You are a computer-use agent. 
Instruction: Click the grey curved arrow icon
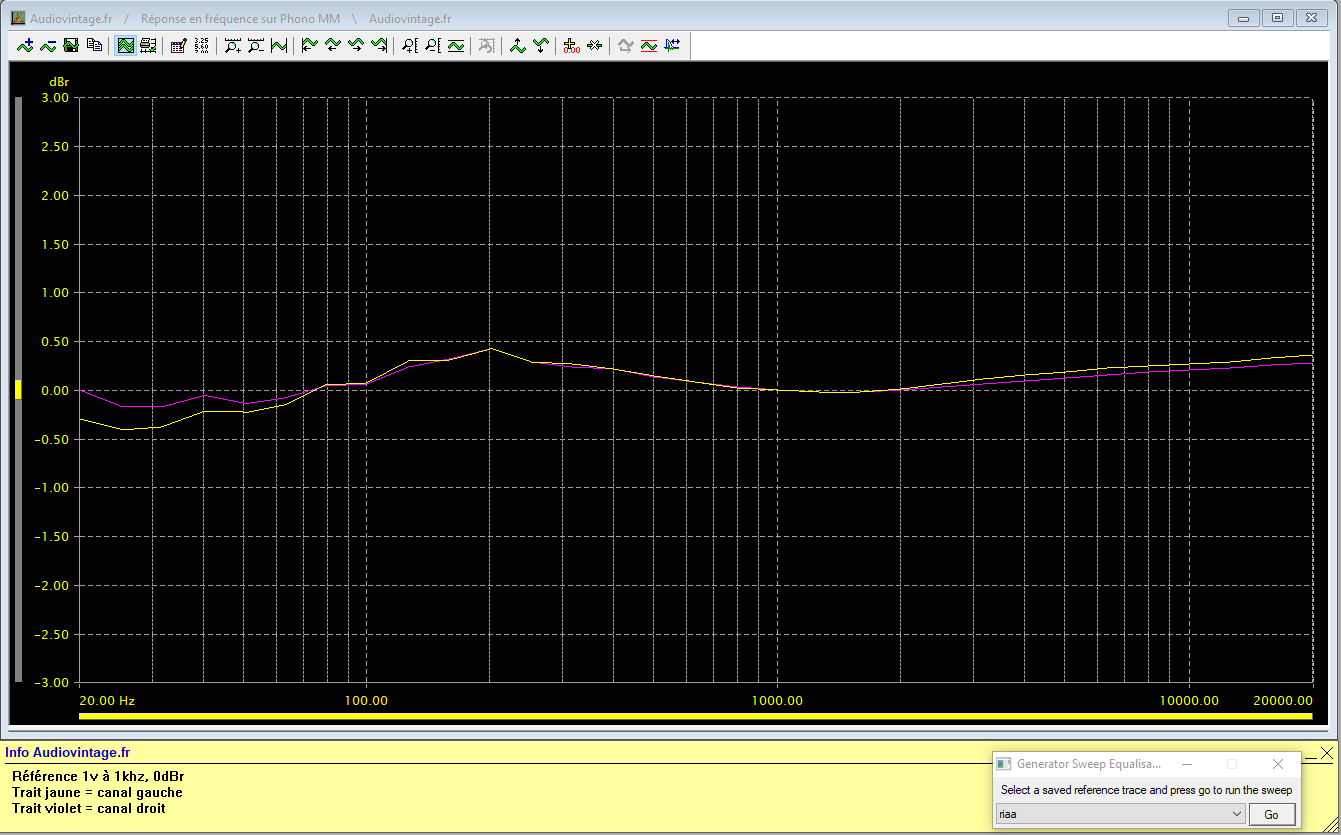click(626, 45)
